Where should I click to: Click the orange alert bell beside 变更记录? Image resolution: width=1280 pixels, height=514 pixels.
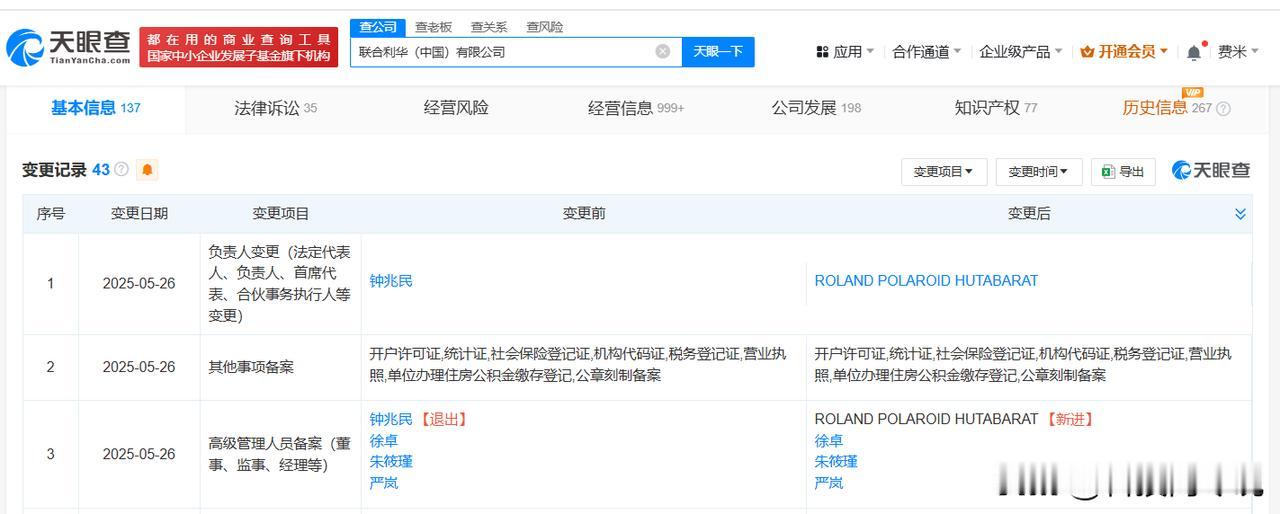pyautogui.click(x=147, y=170)
